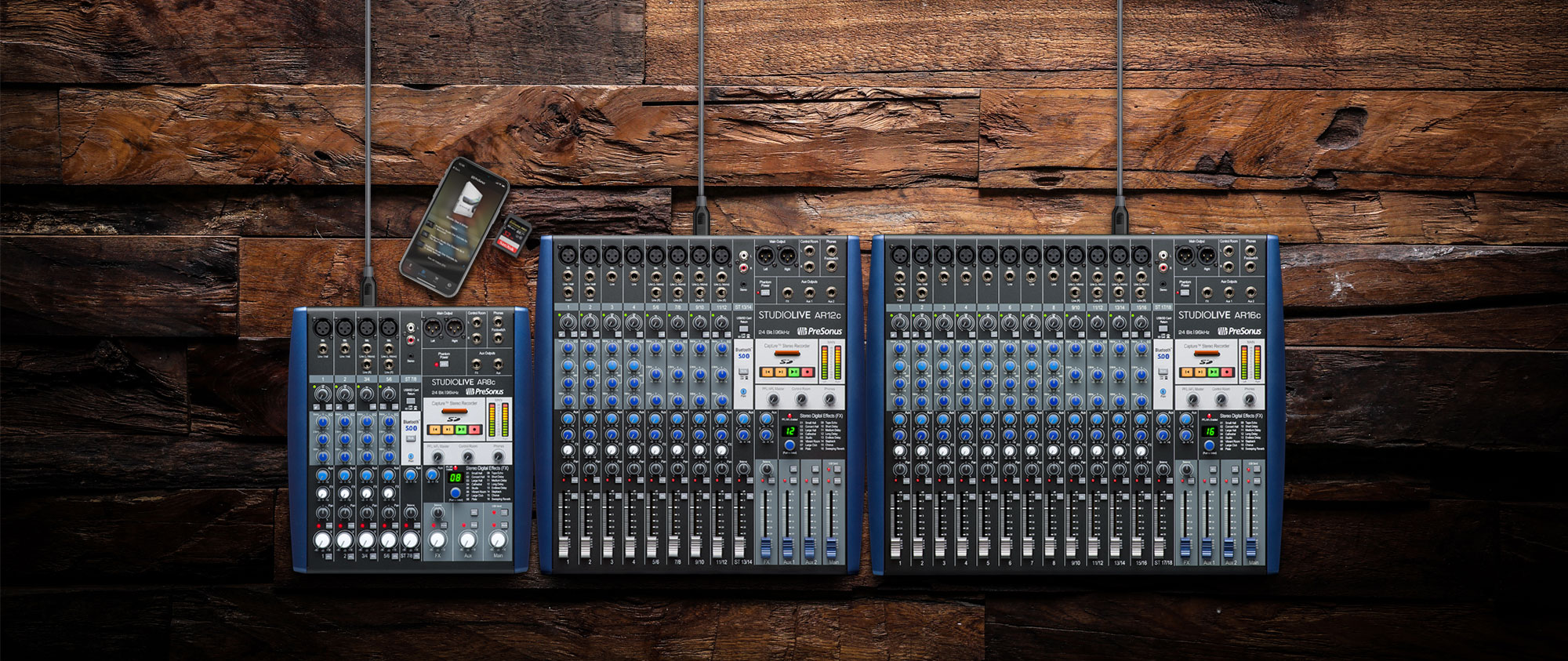Click the orange SD card slot on the AR16c

click(1207, 353)
